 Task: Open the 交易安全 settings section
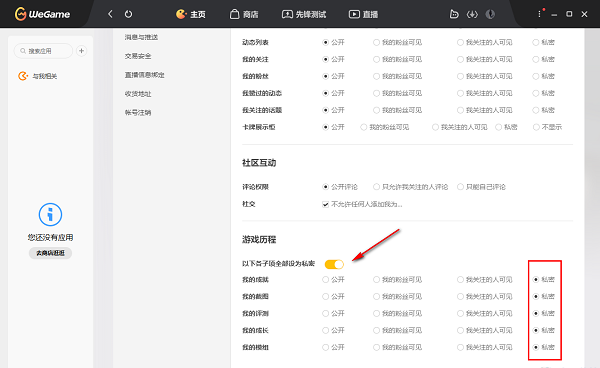click(138, 56)
